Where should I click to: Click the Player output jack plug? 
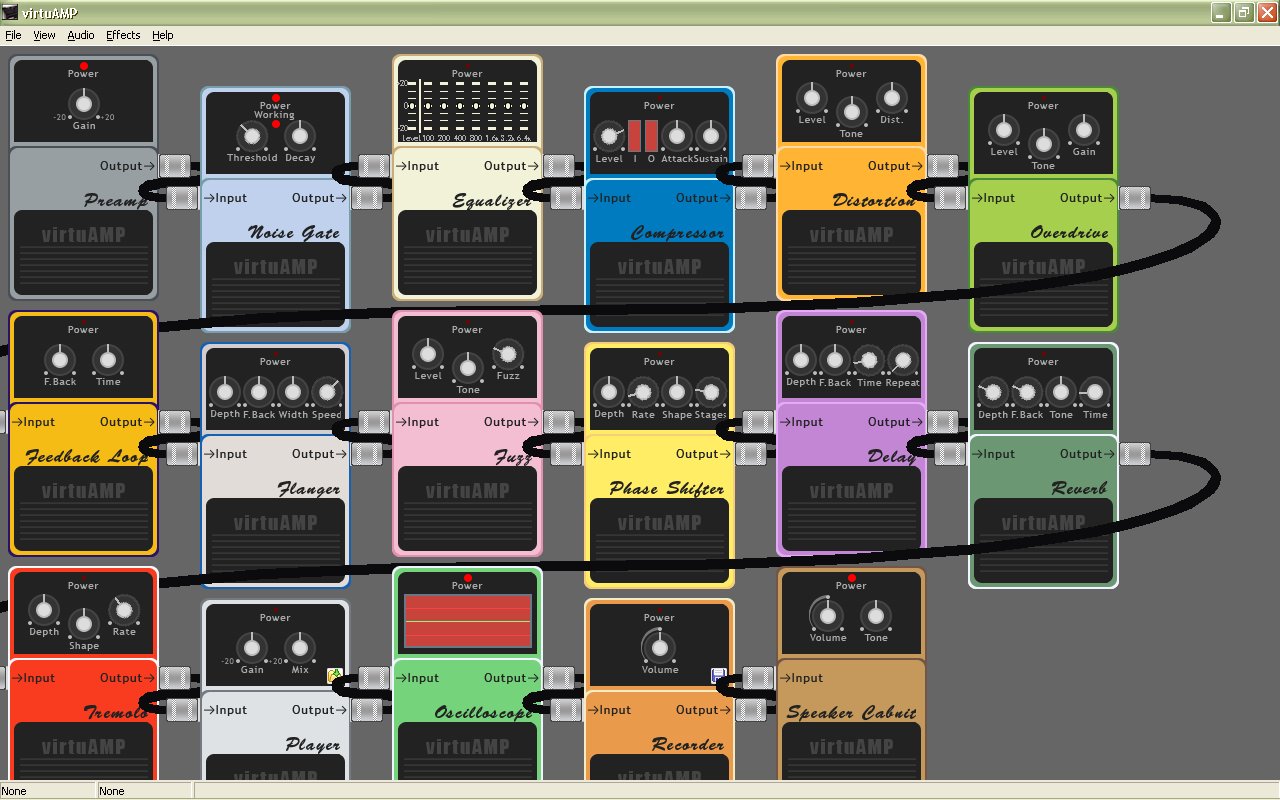366,710
